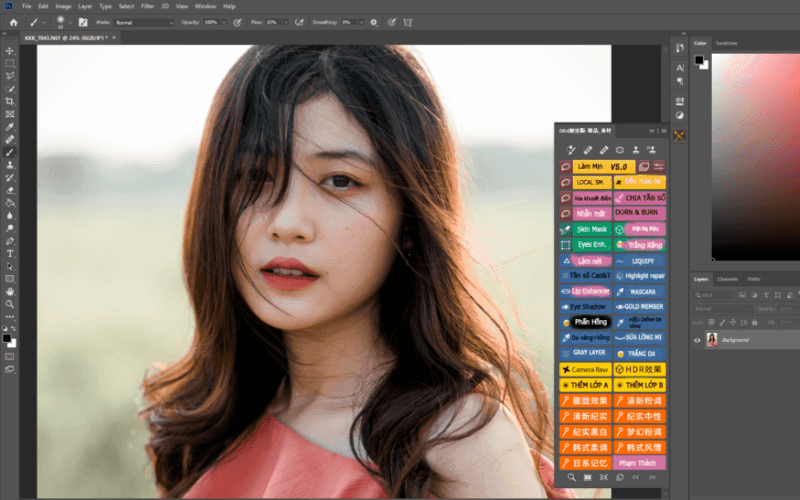Select the Rectangle shape tool

click(10, 279)
